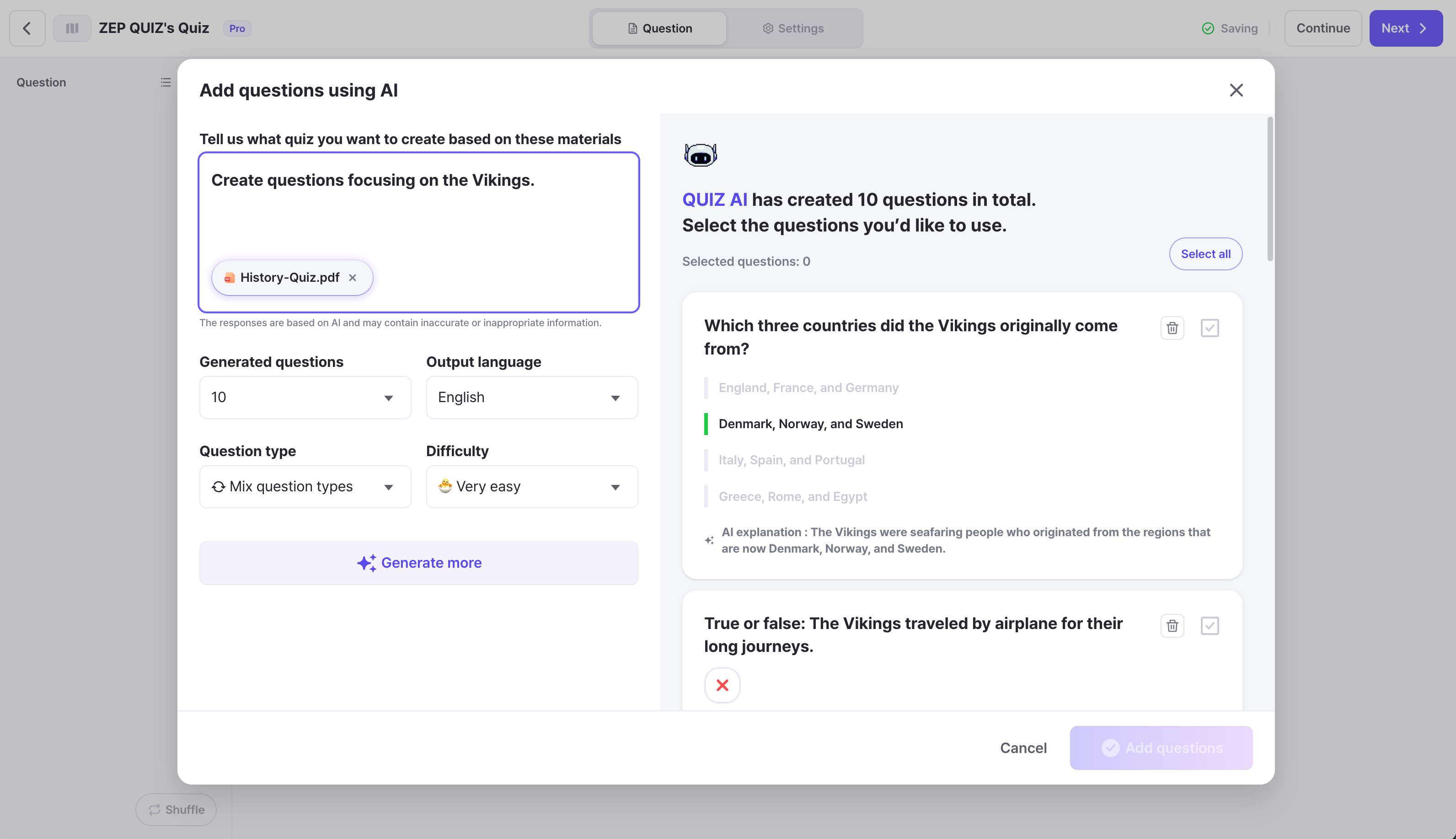The height and width of the screenshot is (839, 1456).
Task: Delete the airplane true/false question
Action: point(1172,626)
